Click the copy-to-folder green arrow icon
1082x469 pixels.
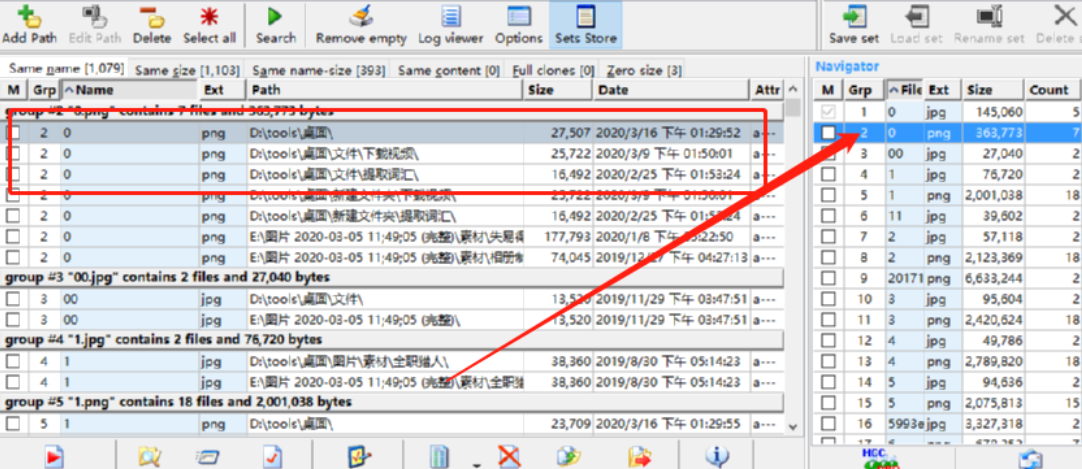click(569, 457)
